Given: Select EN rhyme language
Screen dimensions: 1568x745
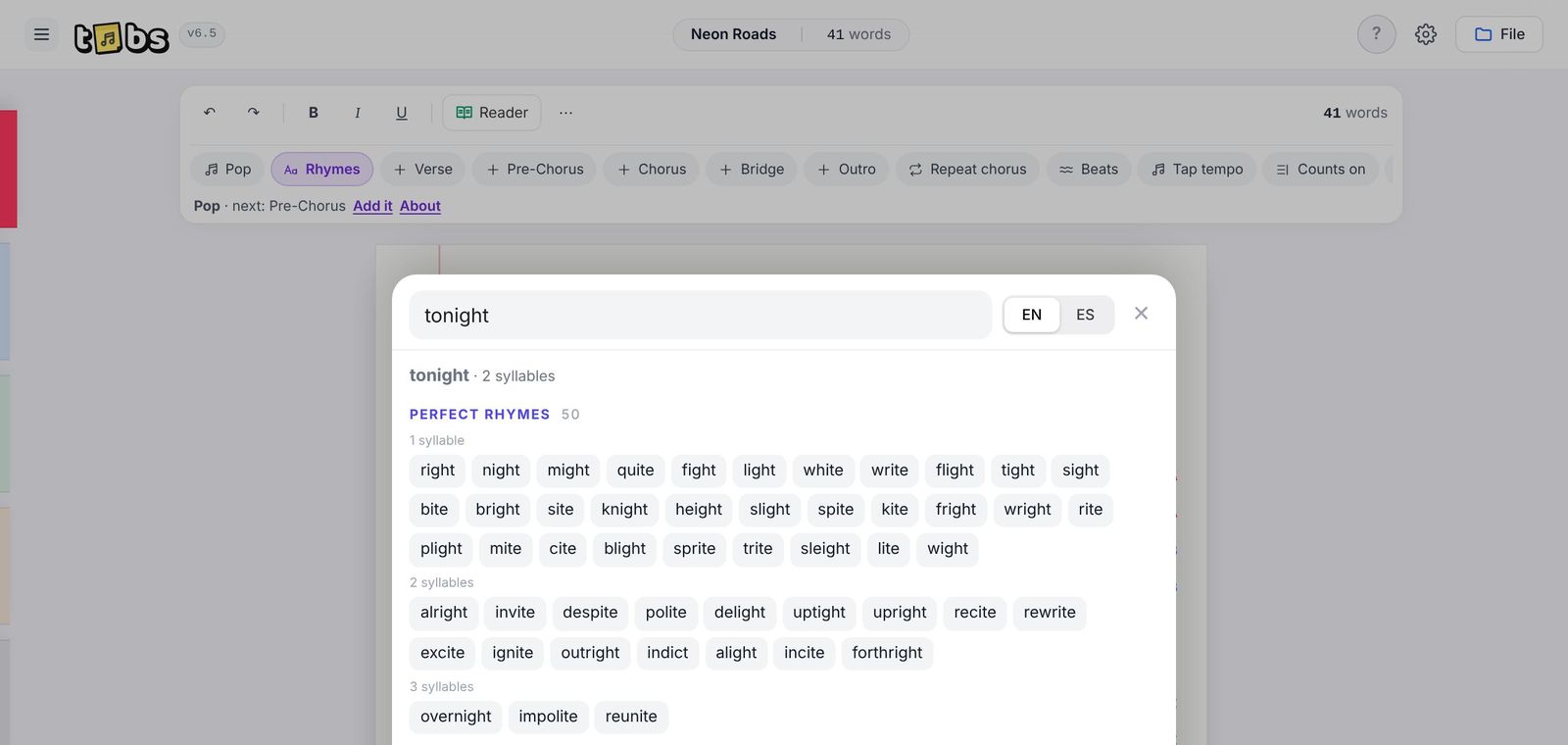Looking at the screenshot, I should tap(1032, 315).
